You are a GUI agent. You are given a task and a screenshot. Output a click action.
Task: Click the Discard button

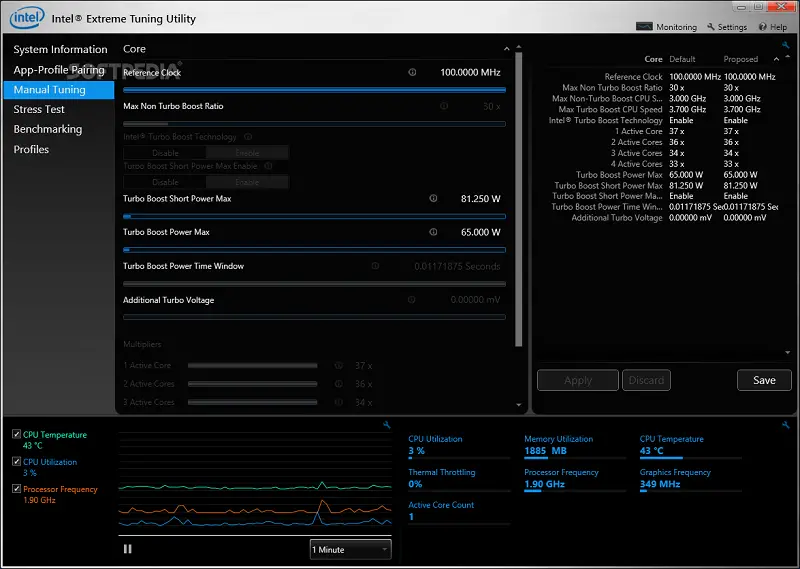coord(646,380)
